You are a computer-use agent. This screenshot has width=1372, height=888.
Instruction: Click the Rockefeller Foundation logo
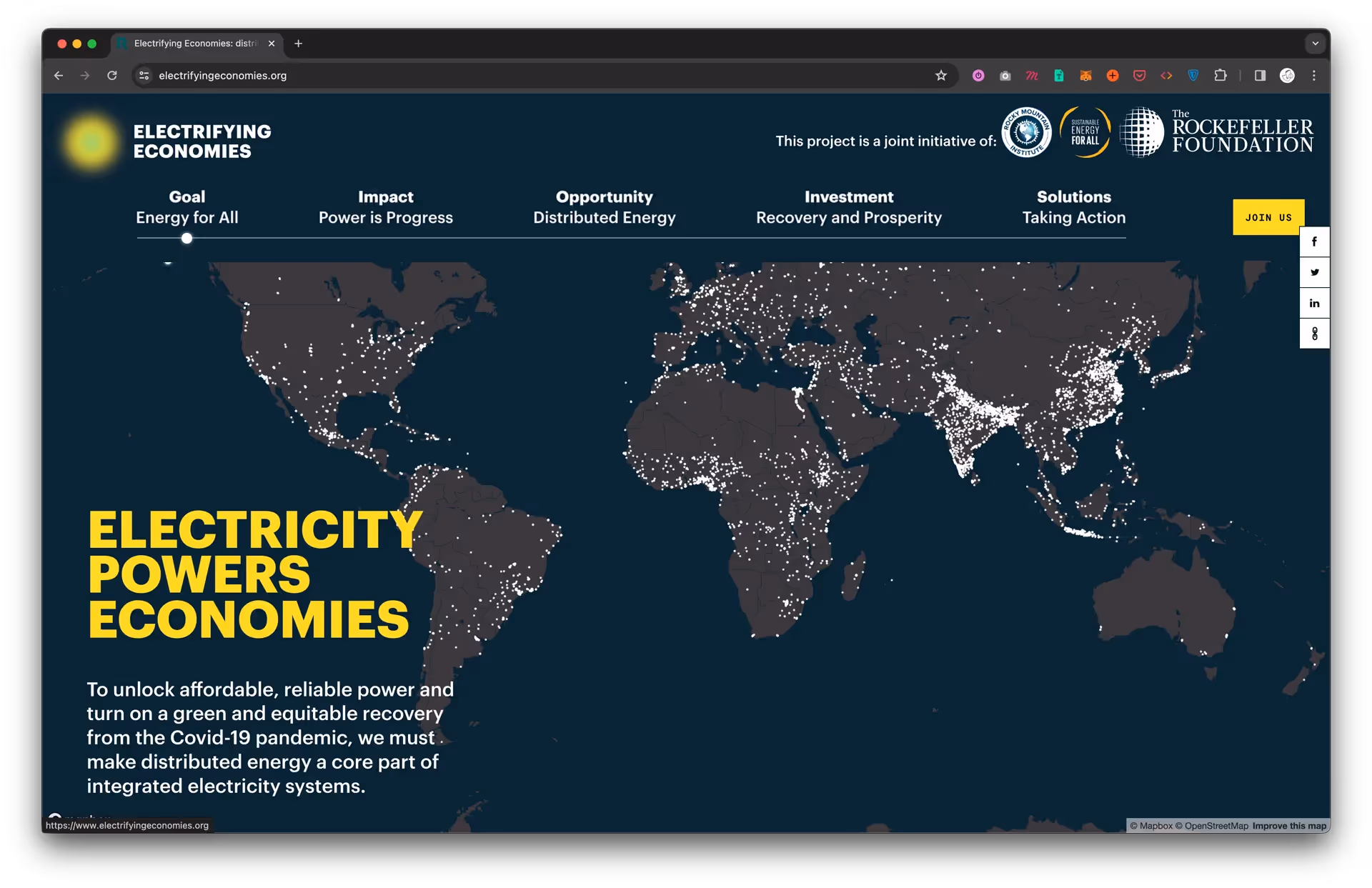point(1216,133)
